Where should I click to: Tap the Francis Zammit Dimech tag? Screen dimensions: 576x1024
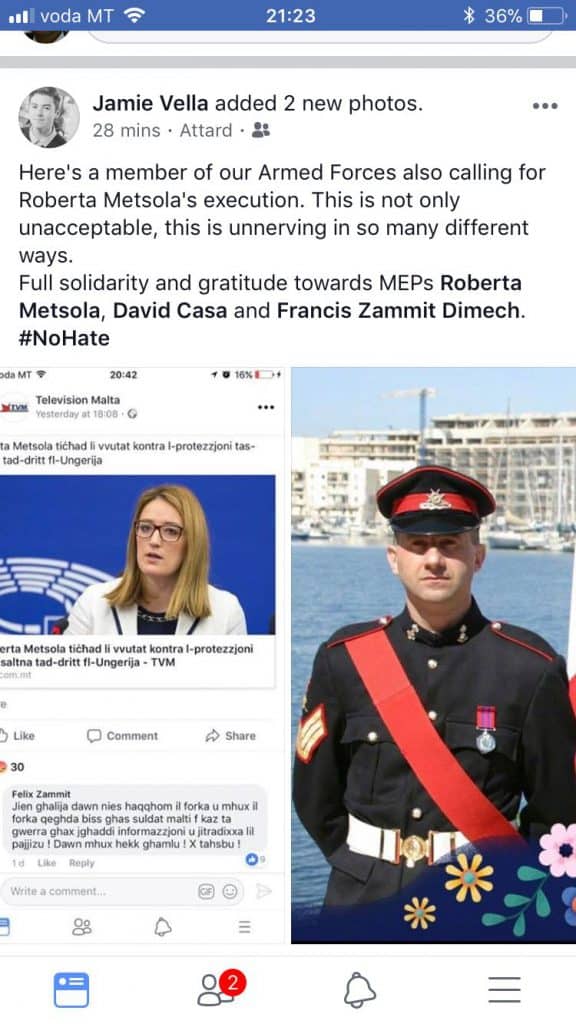point(398,310)
